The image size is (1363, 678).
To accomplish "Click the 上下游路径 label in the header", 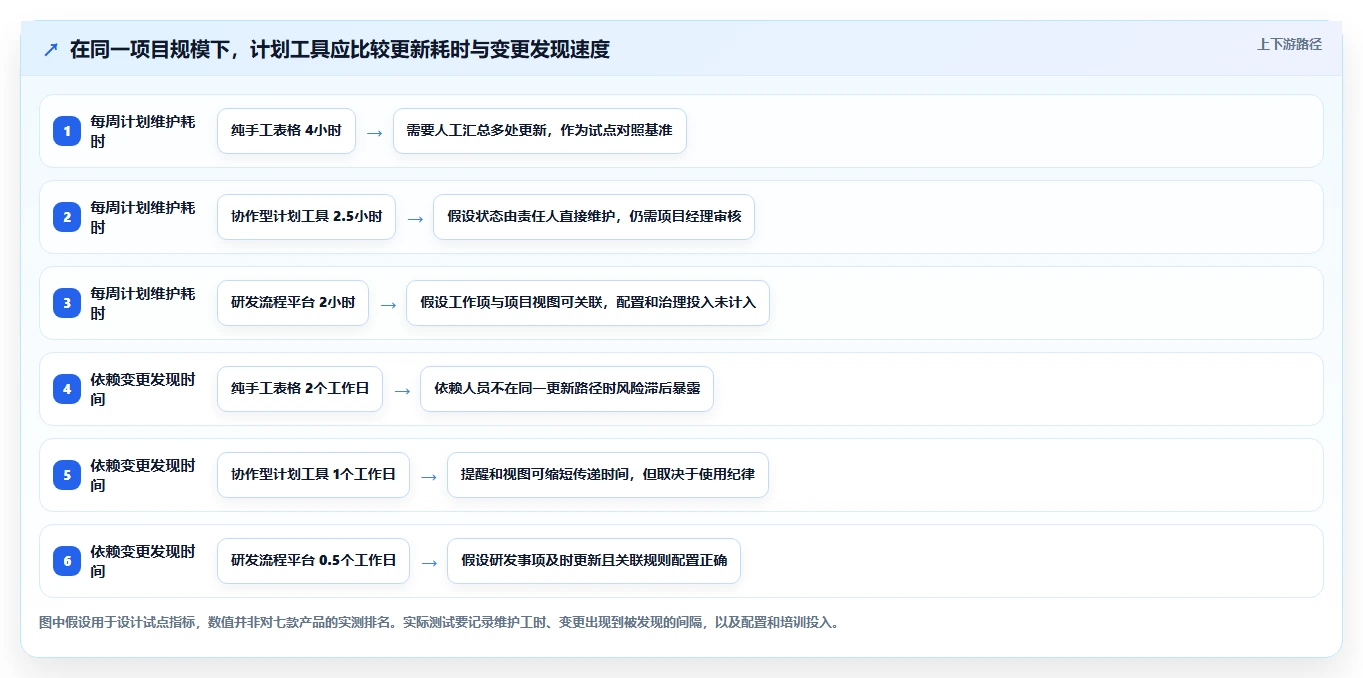I will (x=1289, y=44).
